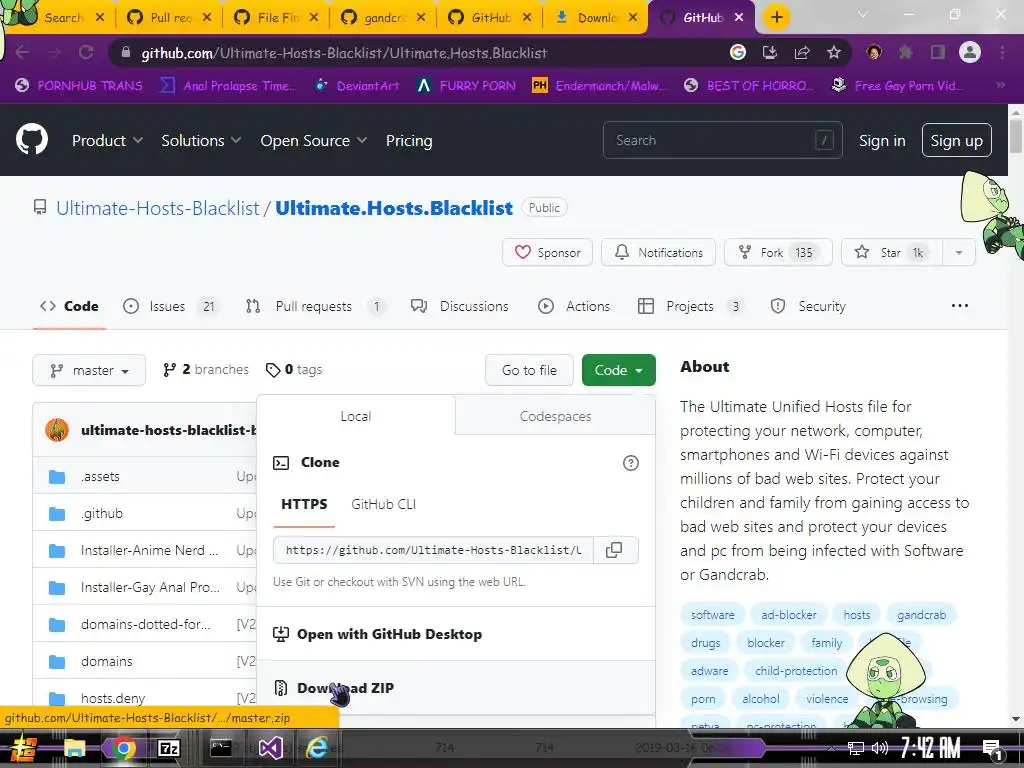Open the Chrome three-dot menu
1024x768 pixels.
[x=1002, y=52]
